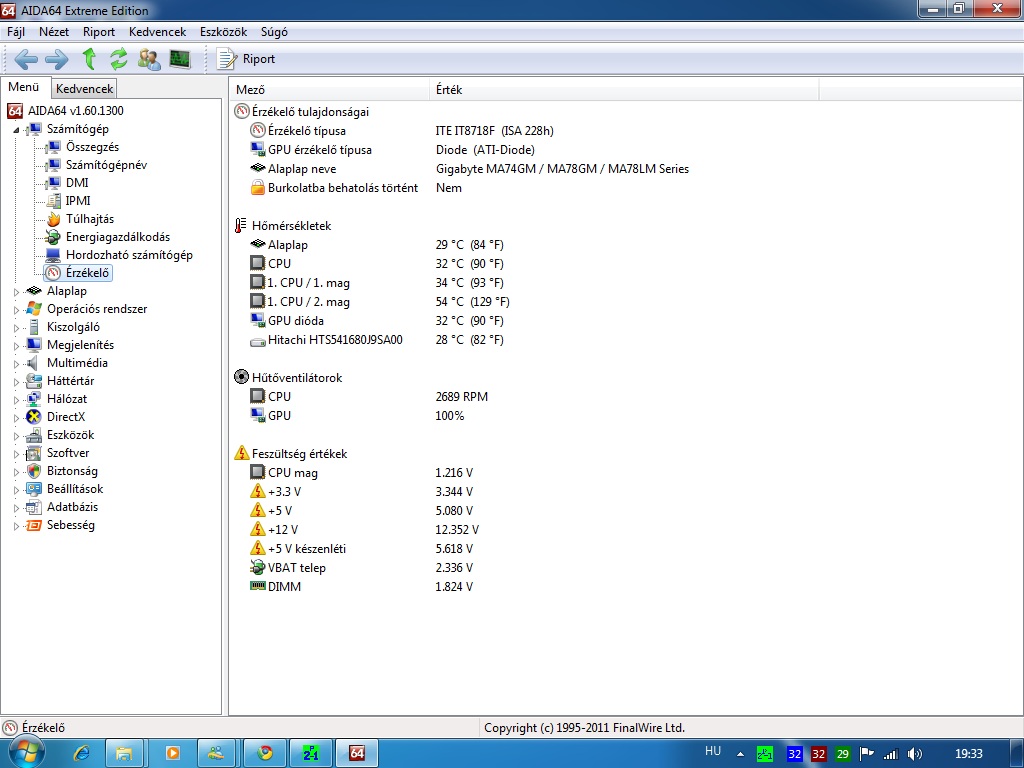The image size is (1024, 768).
Task: Expand the Operációs rendszer node
Action: pyautogui.click(x=16, y=310)
